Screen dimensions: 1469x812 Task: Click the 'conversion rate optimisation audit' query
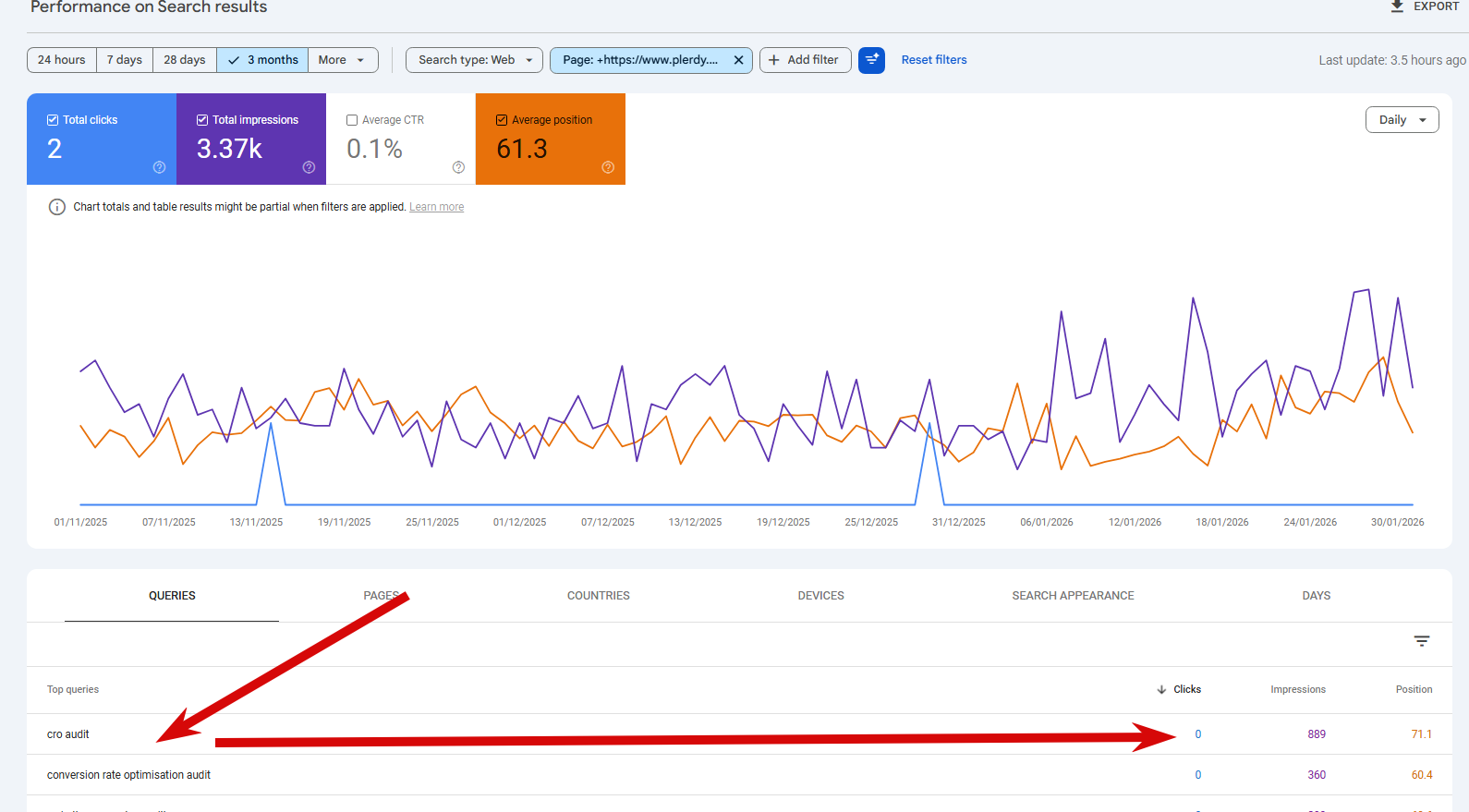click(128, 775)
